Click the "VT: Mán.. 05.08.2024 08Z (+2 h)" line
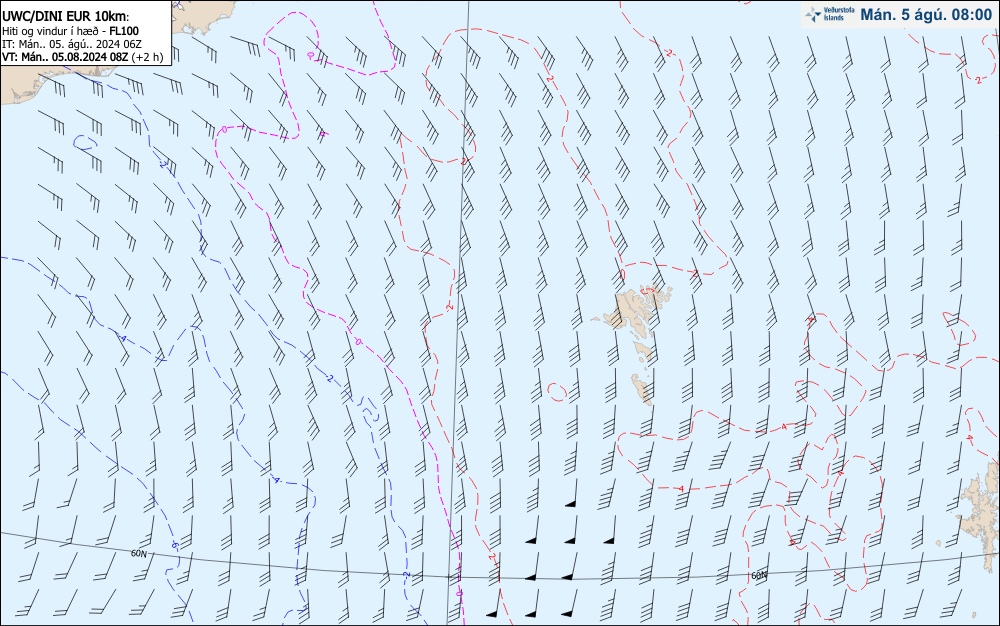Image resolution: width=1000 pixels, height=626 pixels. [82, 57]
